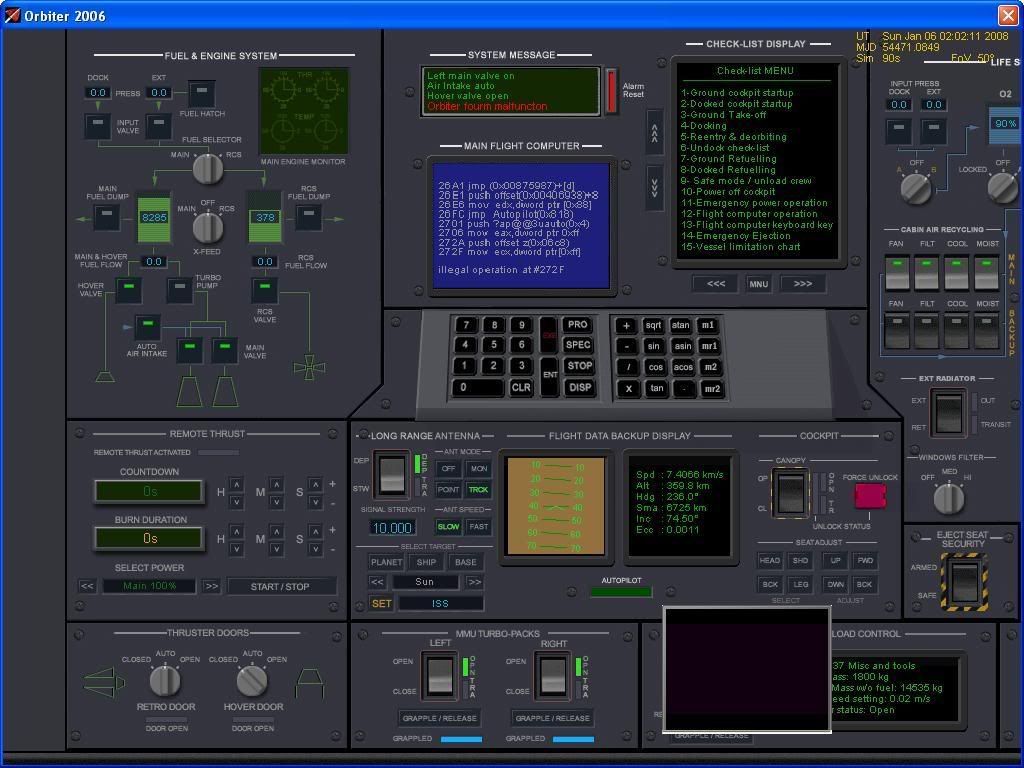The width and height of the screenshot is (1024, 768).
Task: Click the Signal Strength 10.000 field
Action: tap(392, 527)
